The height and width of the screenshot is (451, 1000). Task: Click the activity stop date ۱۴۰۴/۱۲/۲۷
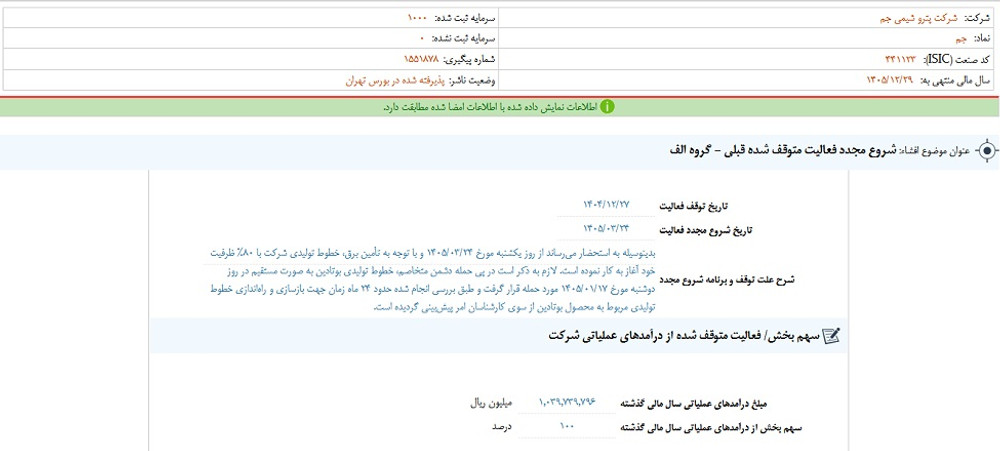click(x=606, y=204)
